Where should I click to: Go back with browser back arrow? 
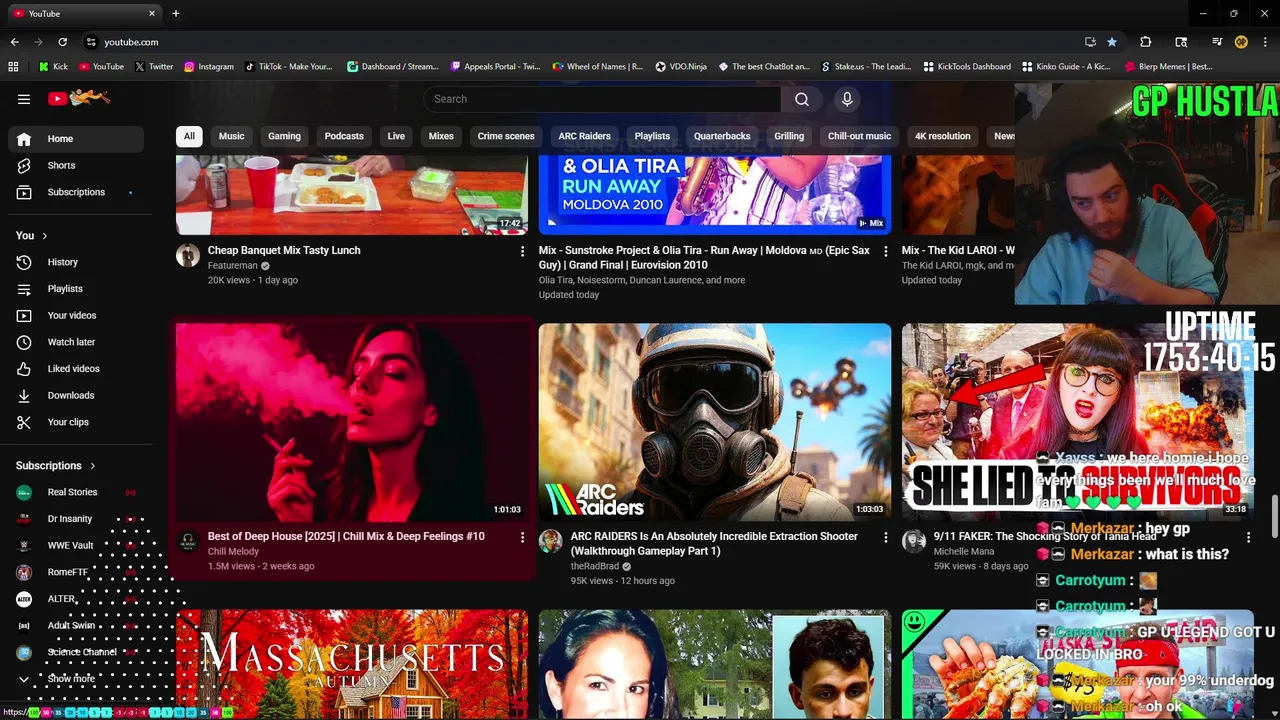point(14,42)
